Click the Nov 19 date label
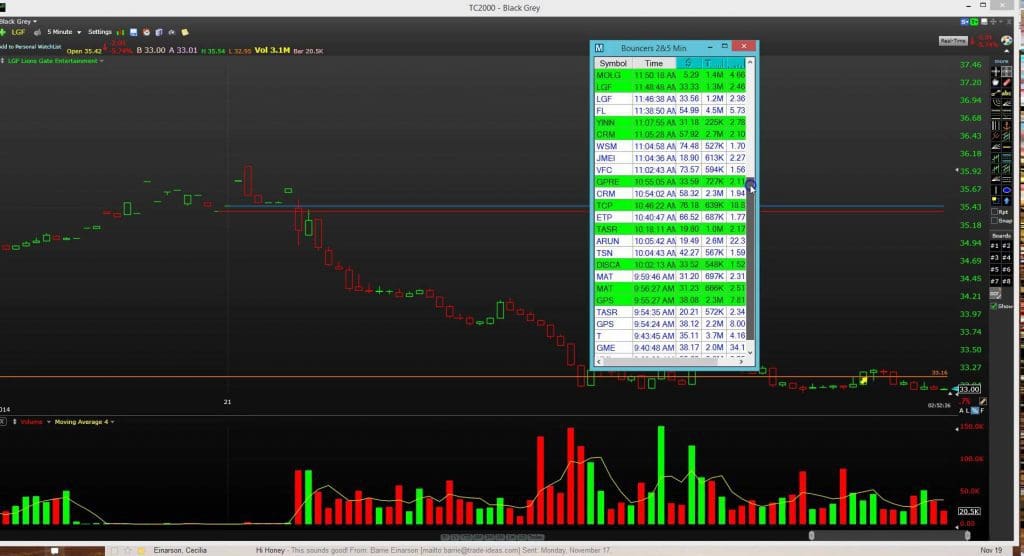This screenshot has height=556, width=1024. 991,550
